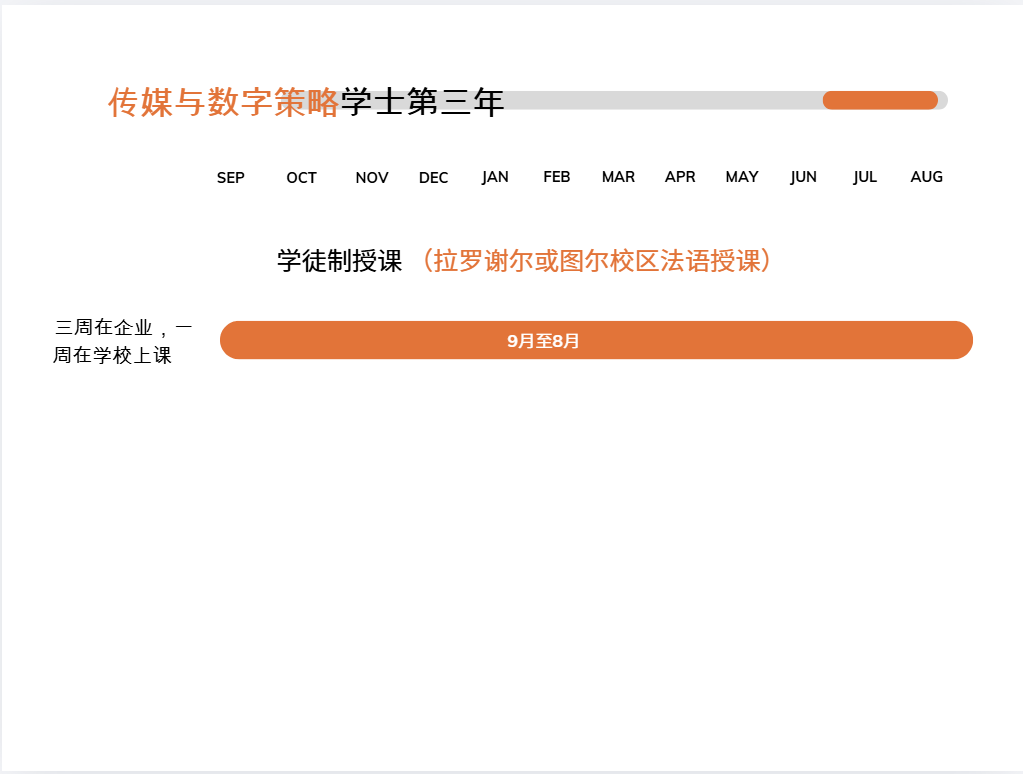Select the FEB month marker
The image size is (1023, 774).
[556, 177]
